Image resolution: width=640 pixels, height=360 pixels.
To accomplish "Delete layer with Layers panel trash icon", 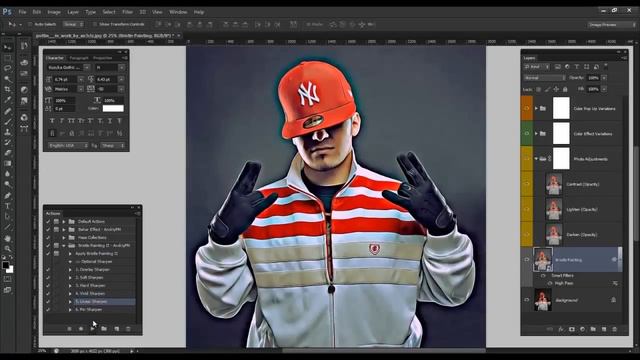I will (615, 329).
